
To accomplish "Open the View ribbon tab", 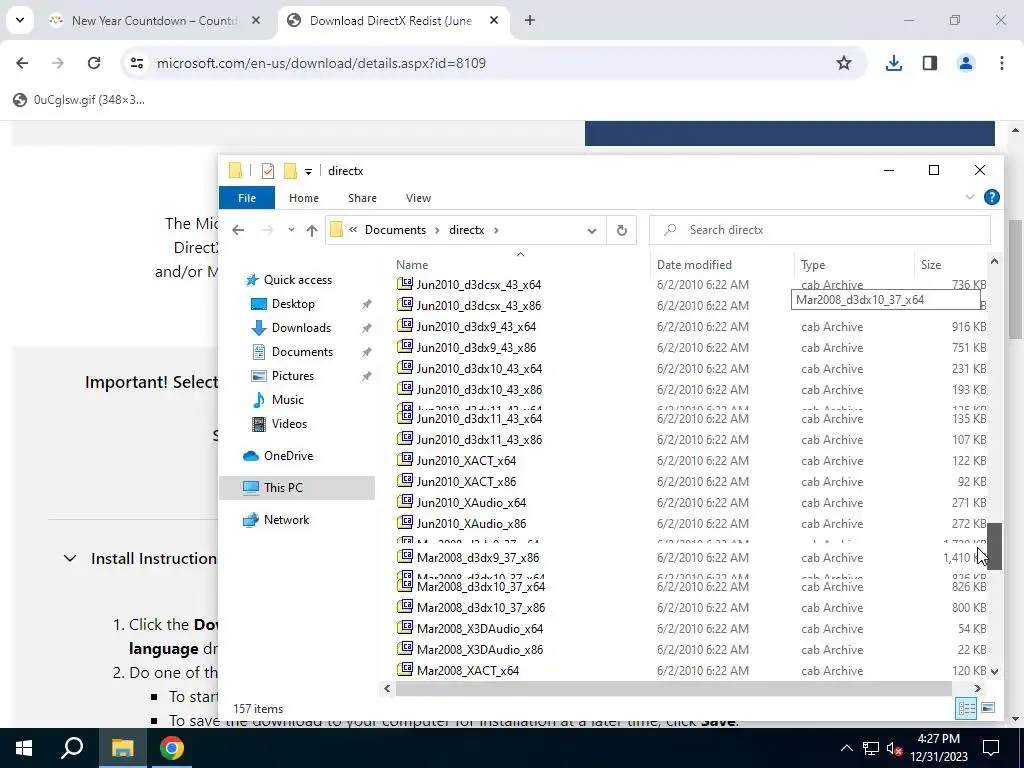I will (418, 198).
